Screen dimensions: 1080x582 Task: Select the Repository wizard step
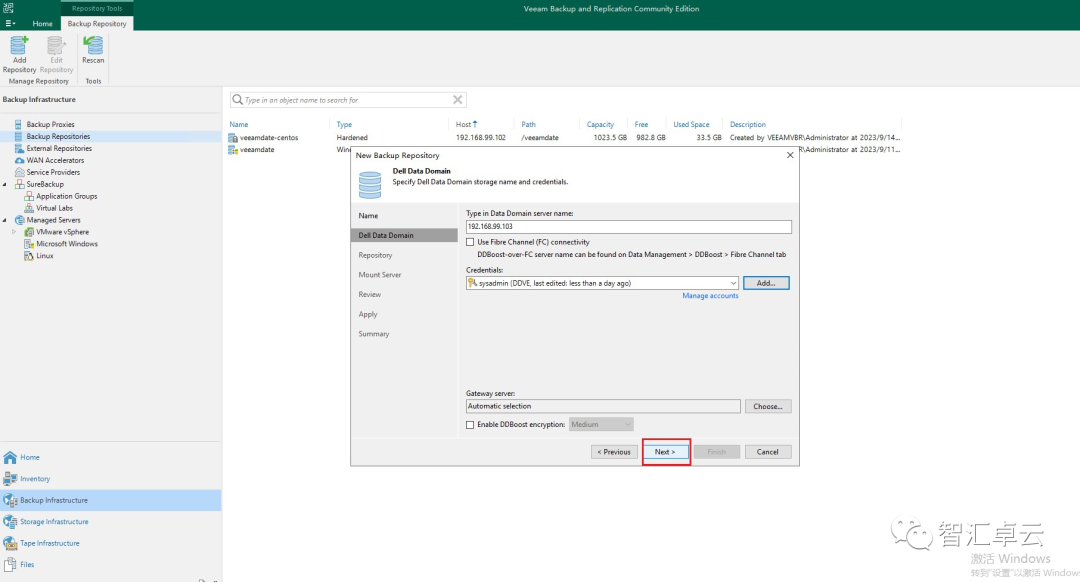375,255
